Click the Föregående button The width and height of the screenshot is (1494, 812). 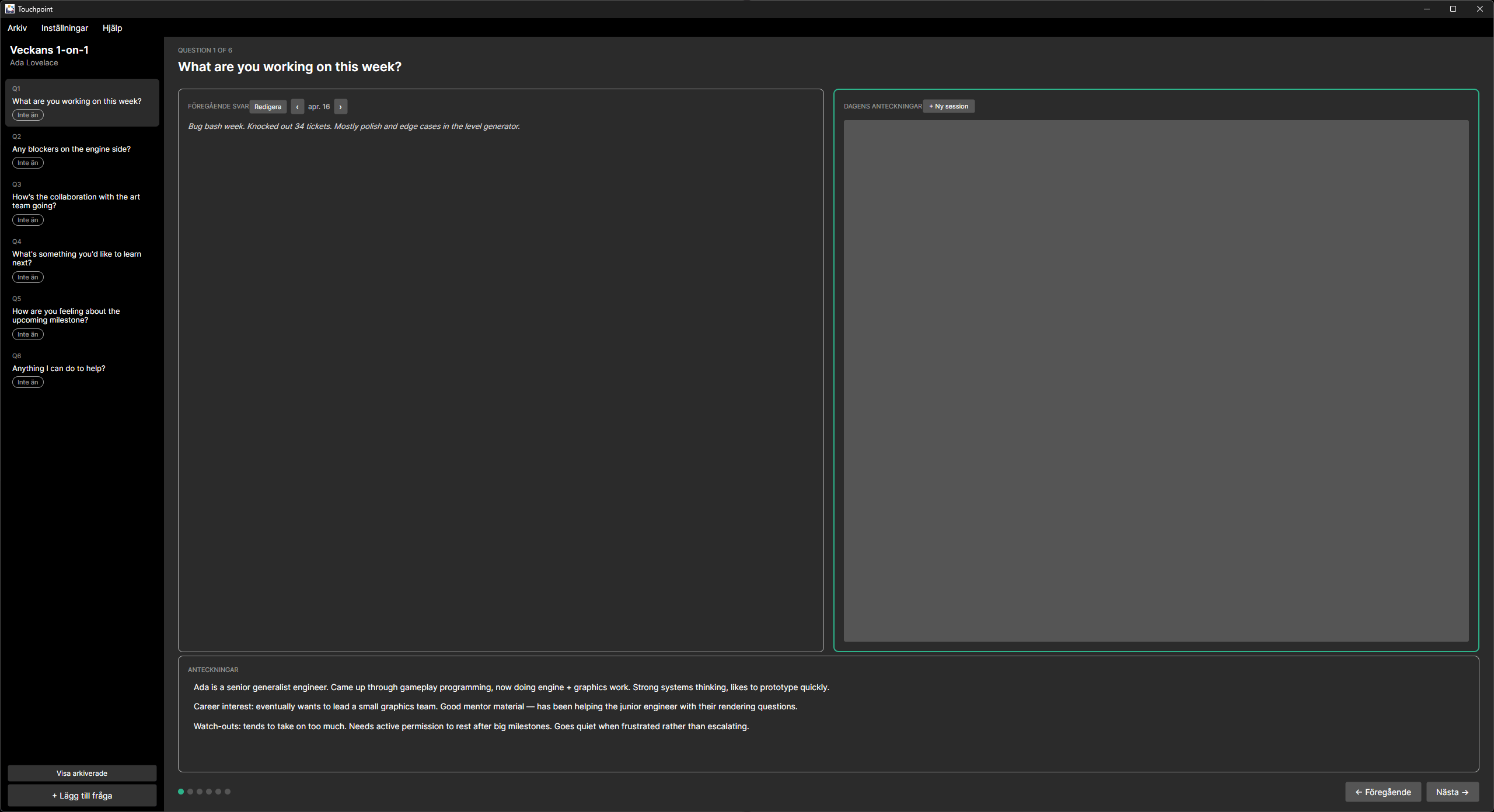(1384, 792)
